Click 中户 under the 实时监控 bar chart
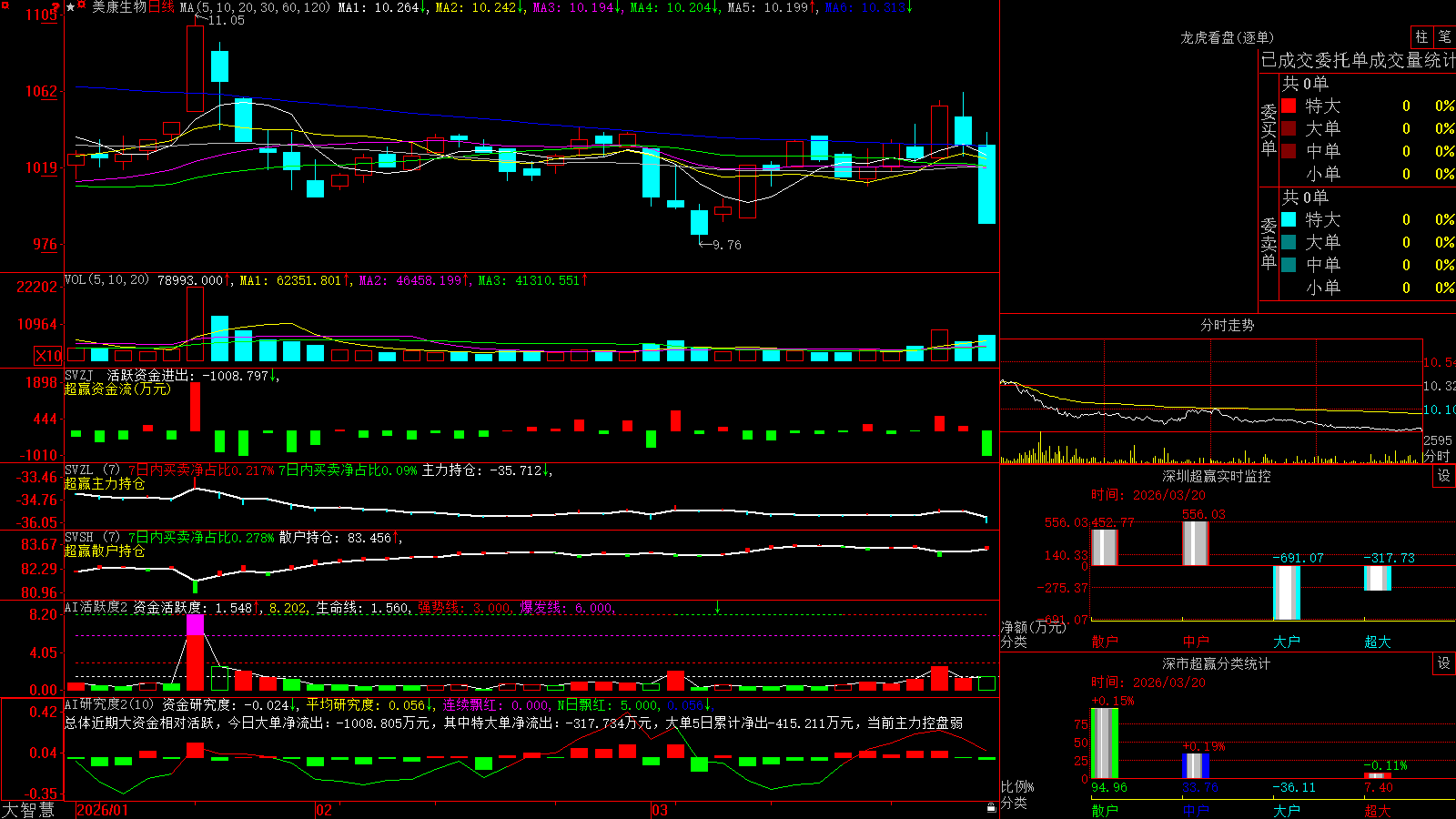The width and height of the screenshot is (1456, 819). click(x=1196, y=642)
